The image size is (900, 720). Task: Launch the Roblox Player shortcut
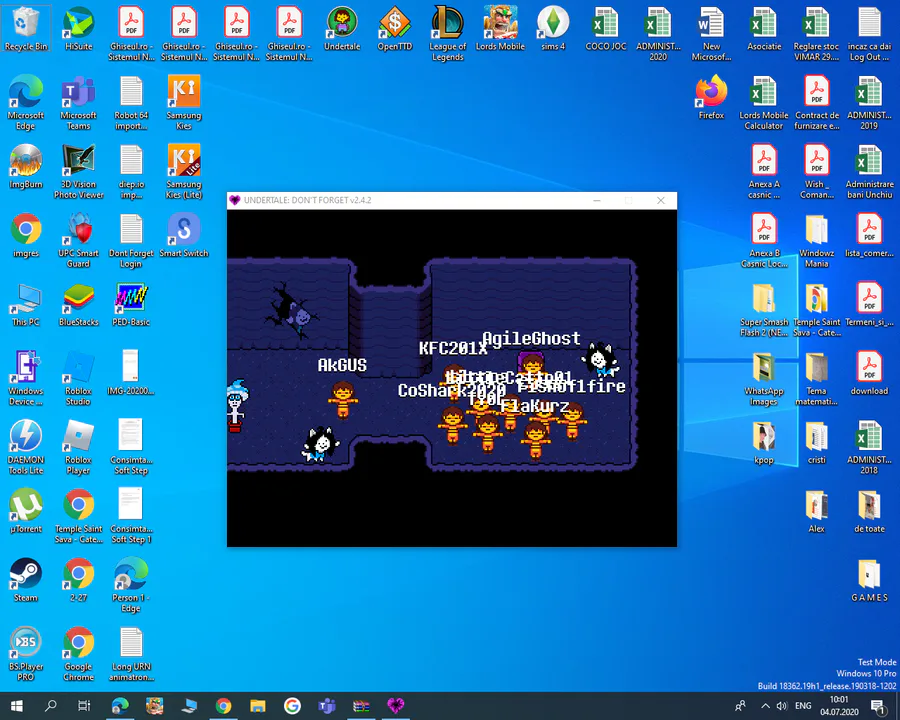click(79, 447)
